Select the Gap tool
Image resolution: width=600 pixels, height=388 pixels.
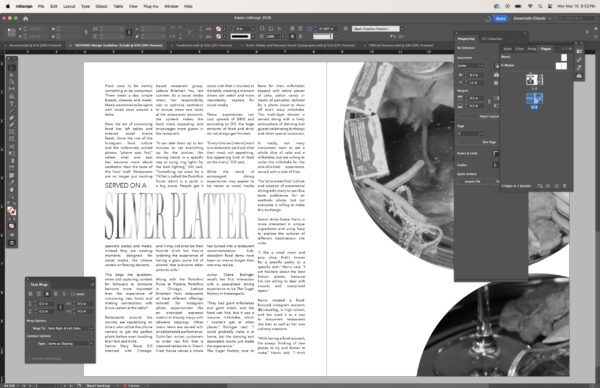[x=12, y=89]
